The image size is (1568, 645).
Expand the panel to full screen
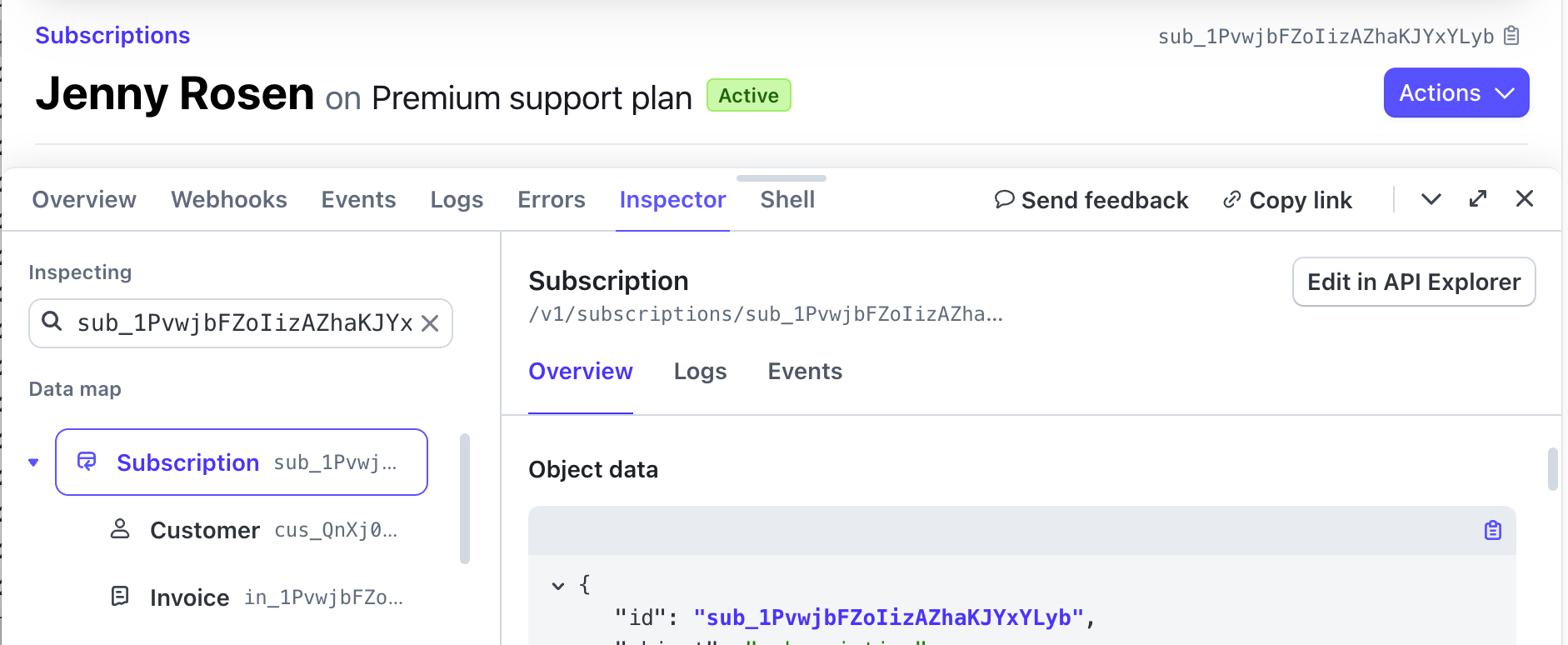[x=1477, y=199]
